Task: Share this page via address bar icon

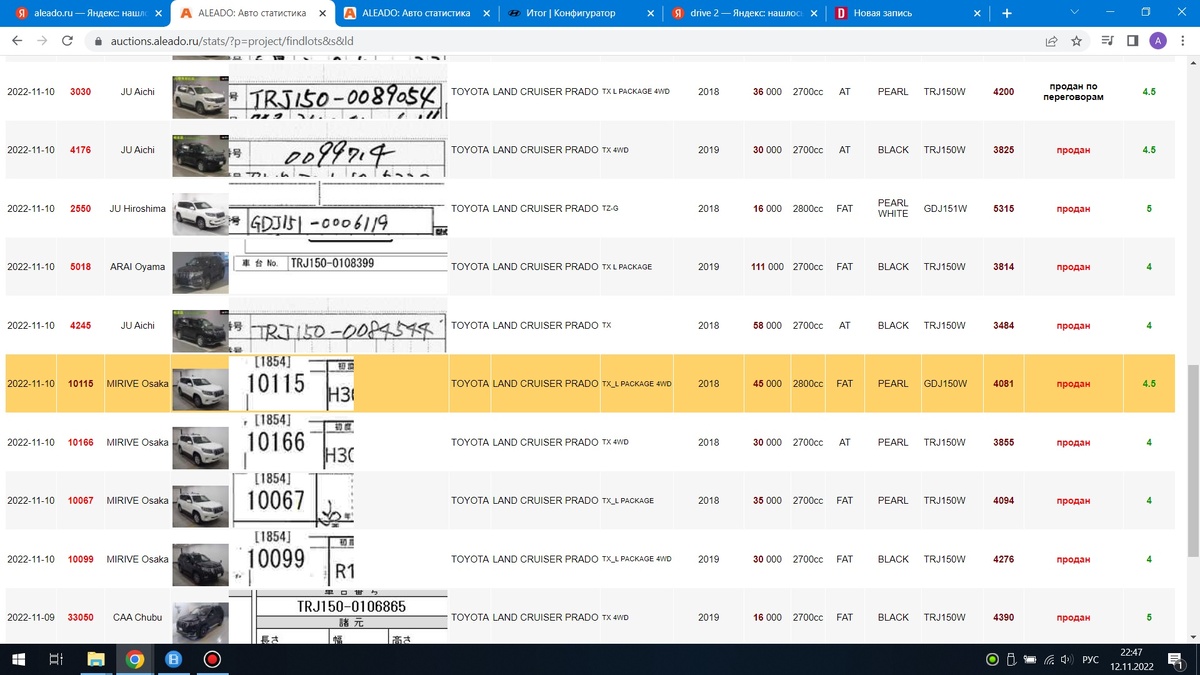Action: [1052, 41]
